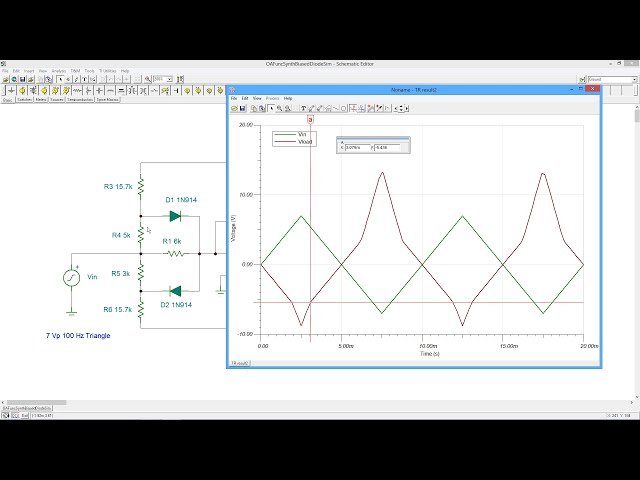Image resolution: width=640 pixels, height=480 pixels.
Task: Switch to the Switches component tab
Action: pyautogui.click(x=24, y=100)
